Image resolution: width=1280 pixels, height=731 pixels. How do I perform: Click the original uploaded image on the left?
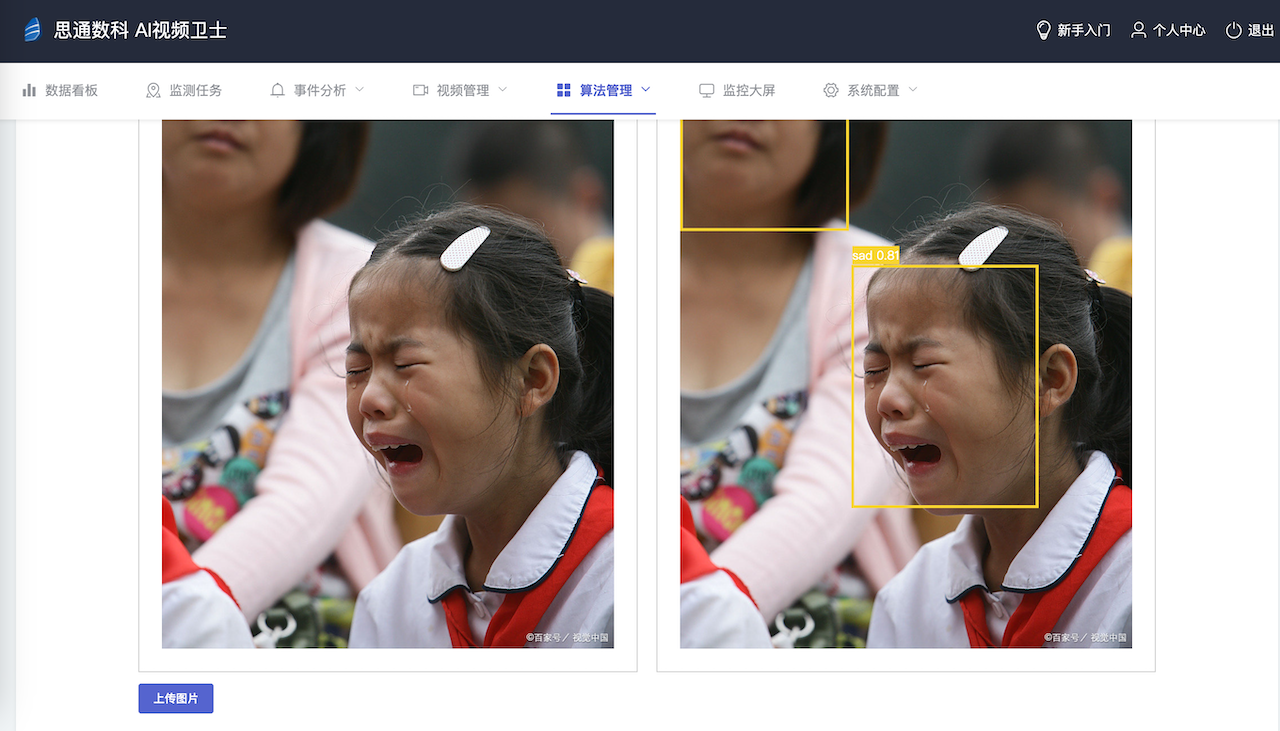[388, 384]
